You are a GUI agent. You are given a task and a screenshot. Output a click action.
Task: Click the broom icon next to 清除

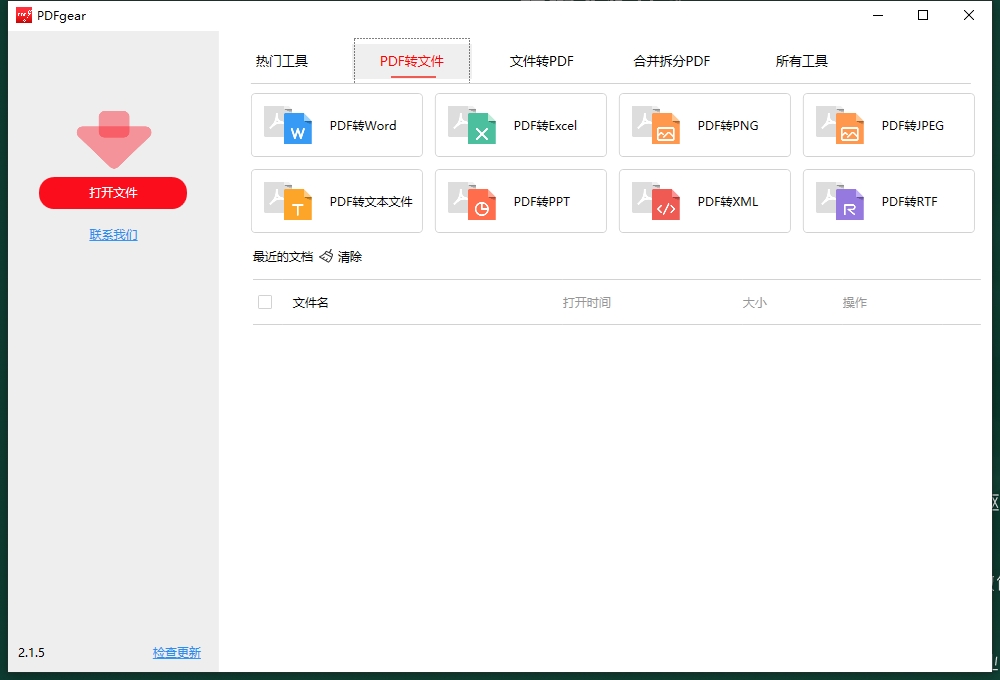(326, 256)
